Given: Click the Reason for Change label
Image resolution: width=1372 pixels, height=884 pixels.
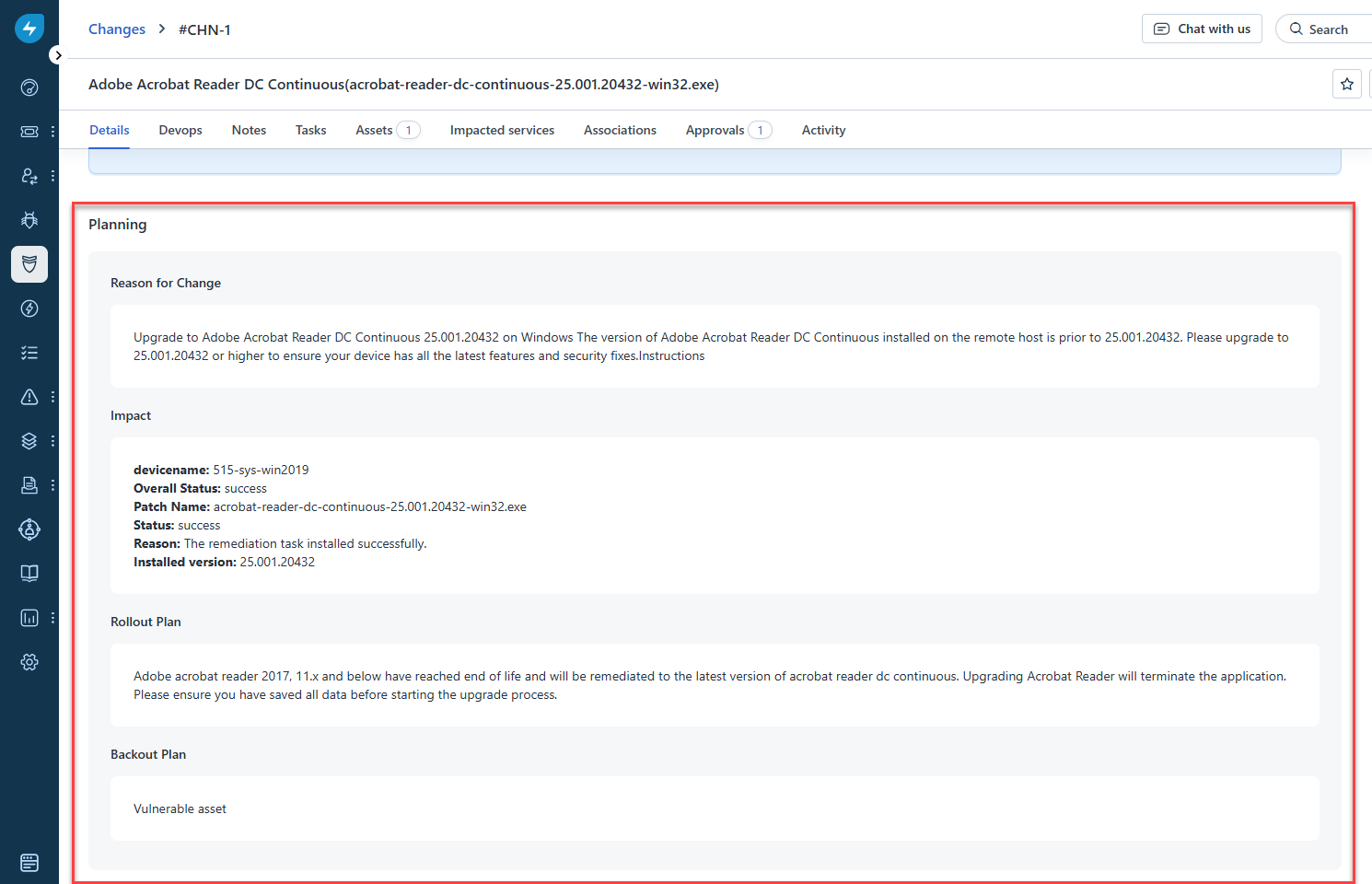Looking at the screenshot, I should [166, 283].
